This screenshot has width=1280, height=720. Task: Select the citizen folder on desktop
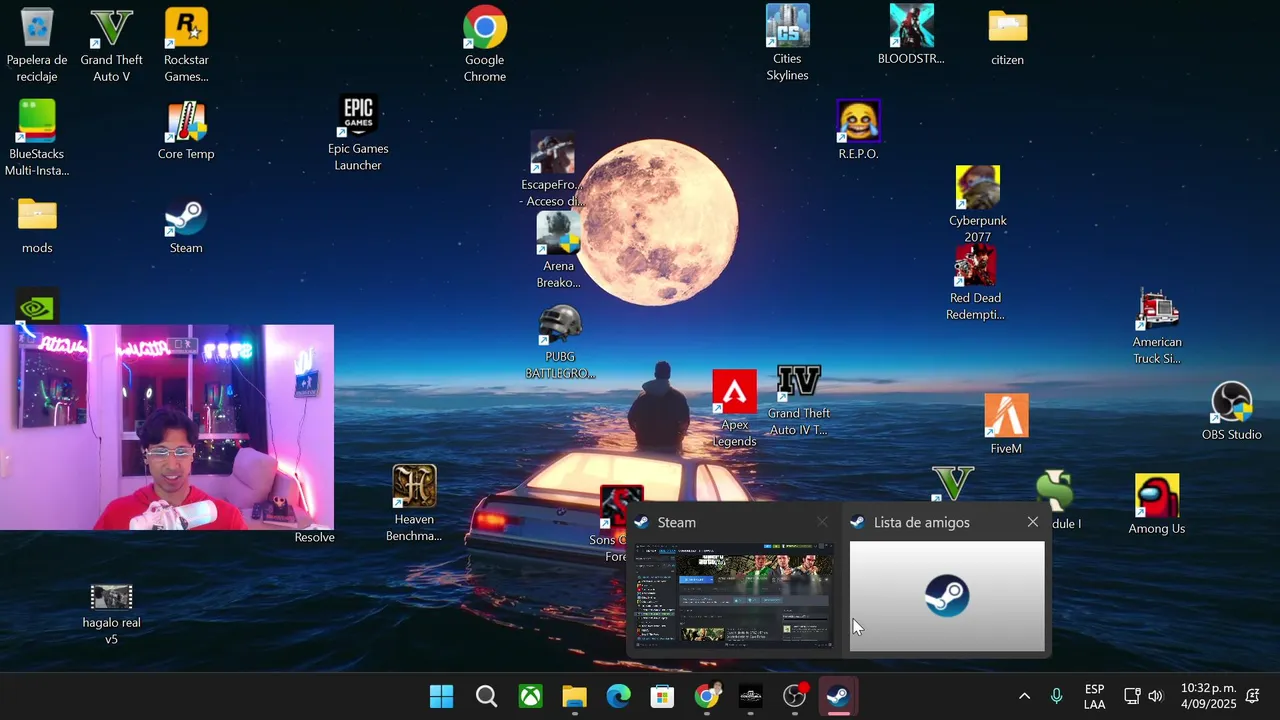click(1007, 38)
